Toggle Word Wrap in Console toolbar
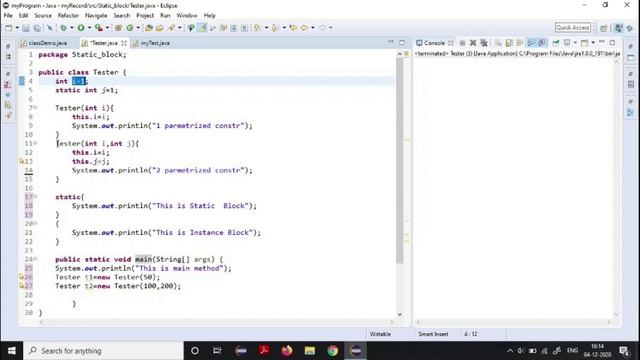Screen dimensions: 640x360 tap(520, 43)
